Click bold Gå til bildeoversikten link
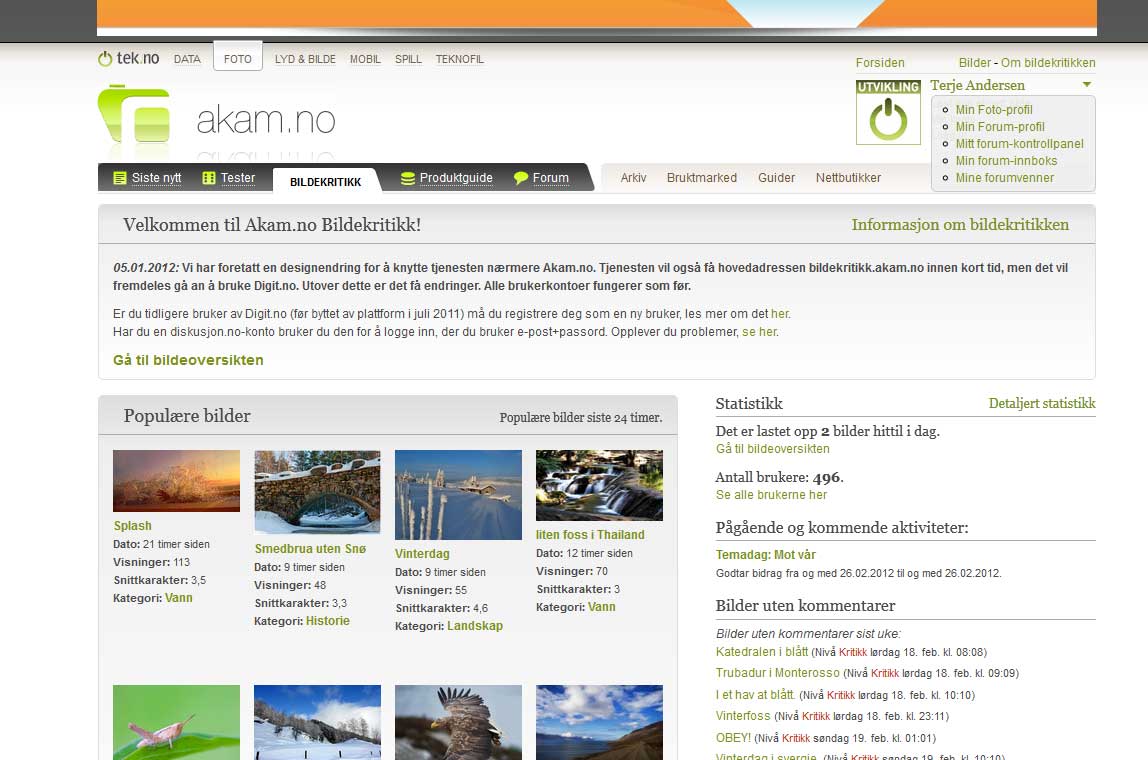Image resolution: width=1148 pixels, height=760 pixels. pos(188,360)
